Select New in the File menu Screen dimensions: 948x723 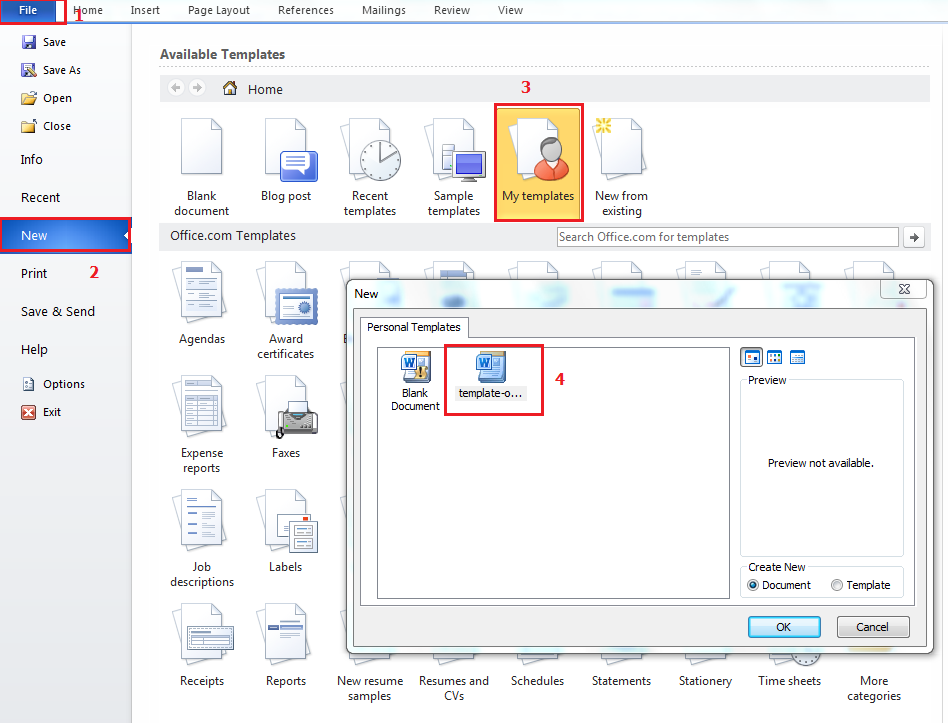tap(65, 235)
